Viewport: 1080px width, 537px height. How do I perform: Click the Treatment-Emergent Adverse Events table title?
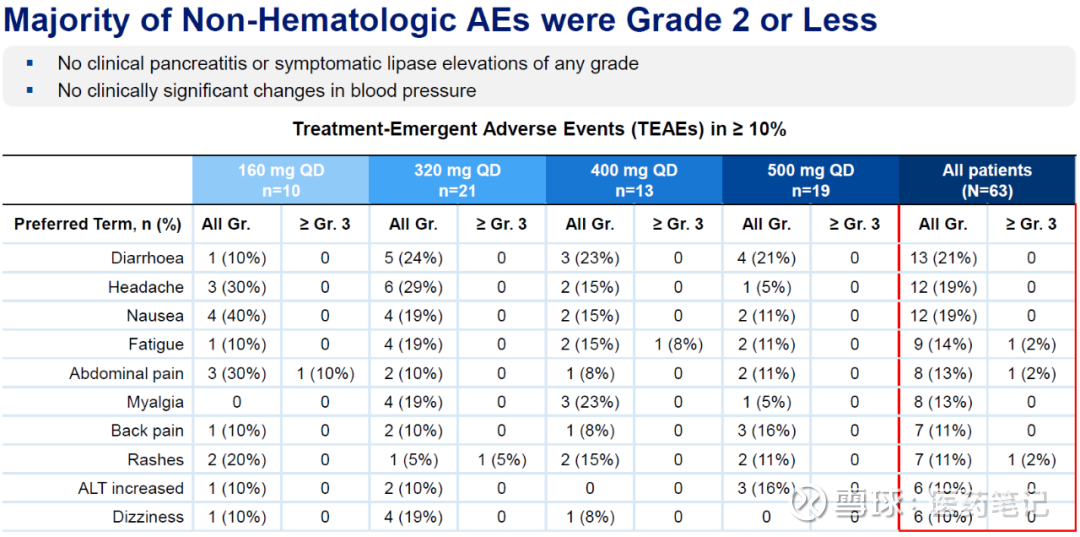pyautogui.click(x=539, y=129)
